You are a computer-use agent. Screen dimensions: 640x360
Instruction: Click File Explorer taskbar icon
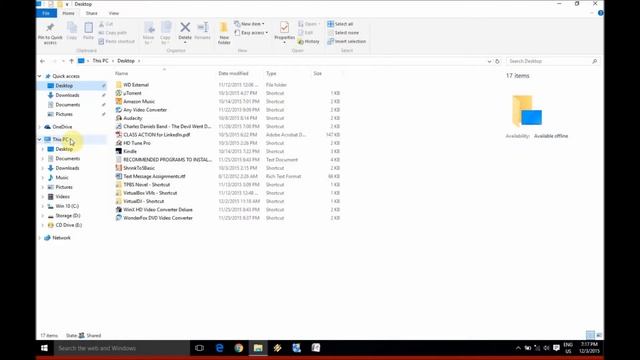(258, 348)
